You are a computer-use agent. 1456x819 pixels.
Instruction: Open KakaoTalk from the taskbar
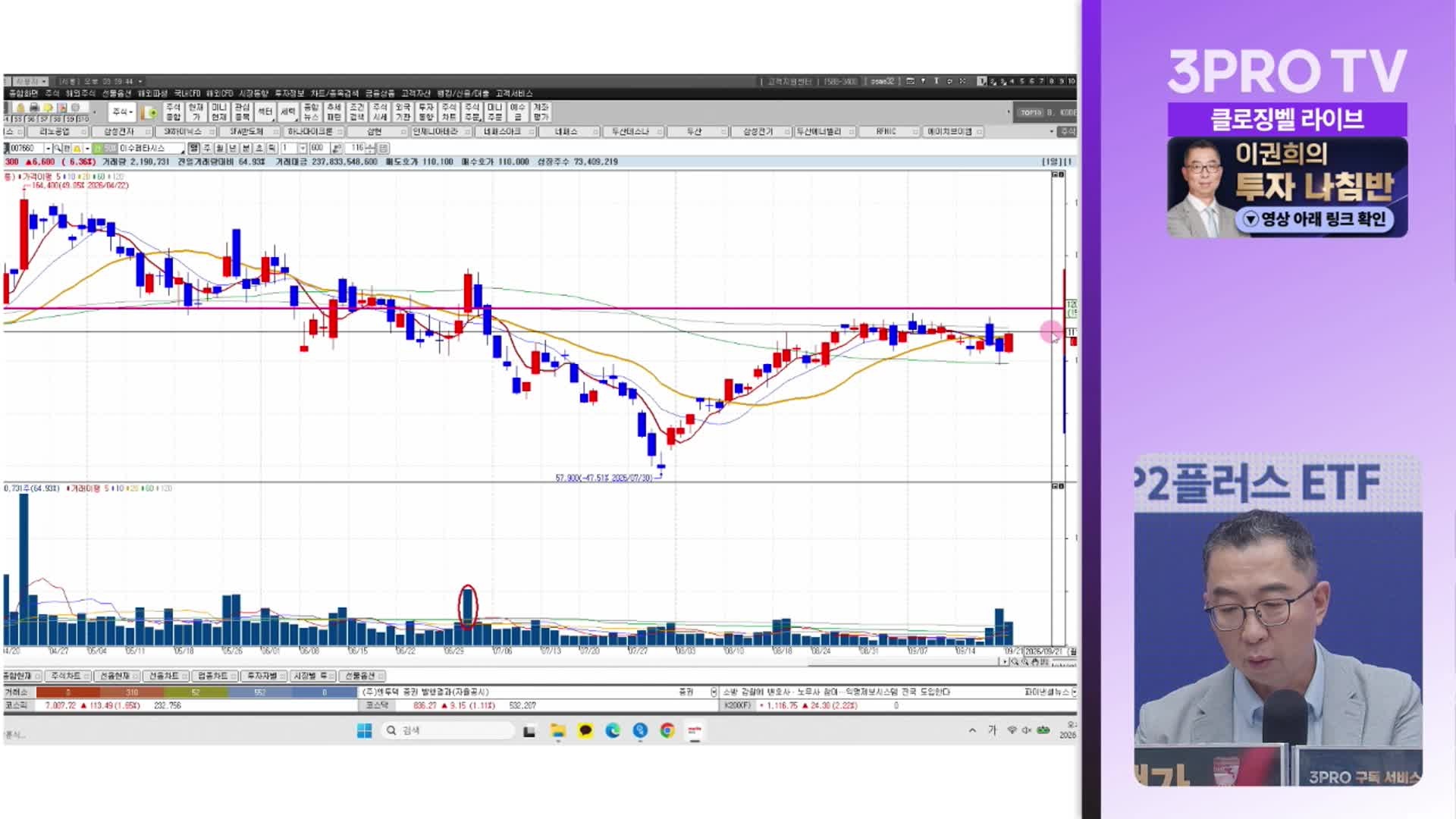[x=585, y=730]
